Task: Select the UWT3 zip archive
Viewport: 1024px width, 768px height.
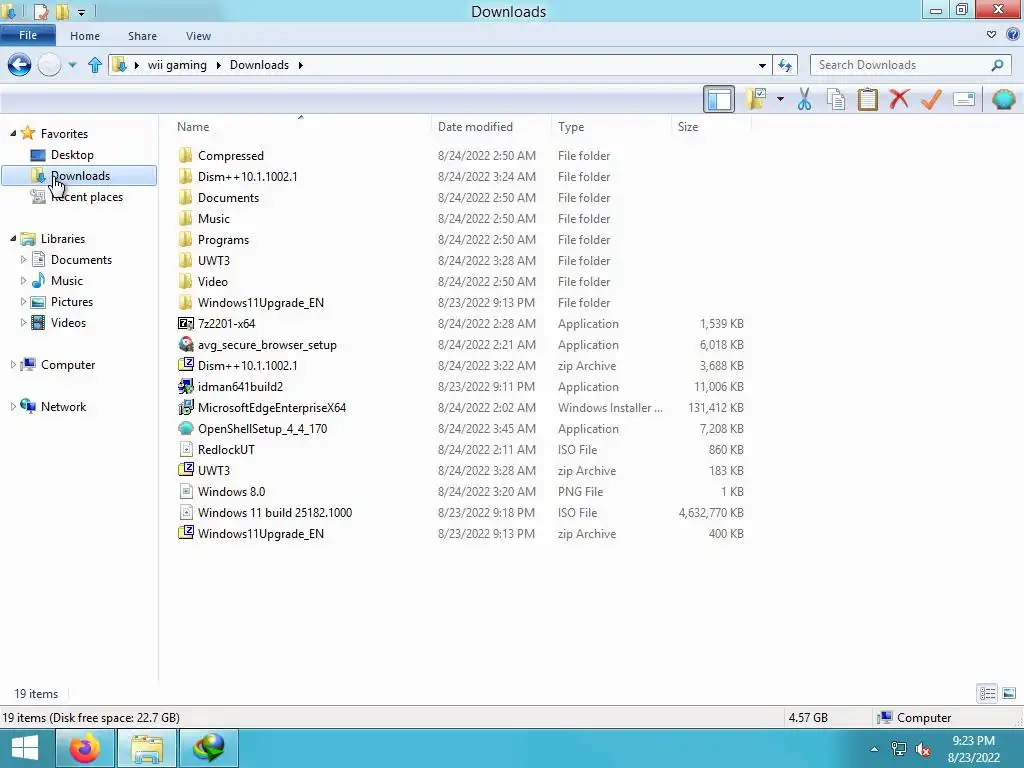Action: (214, 470)
